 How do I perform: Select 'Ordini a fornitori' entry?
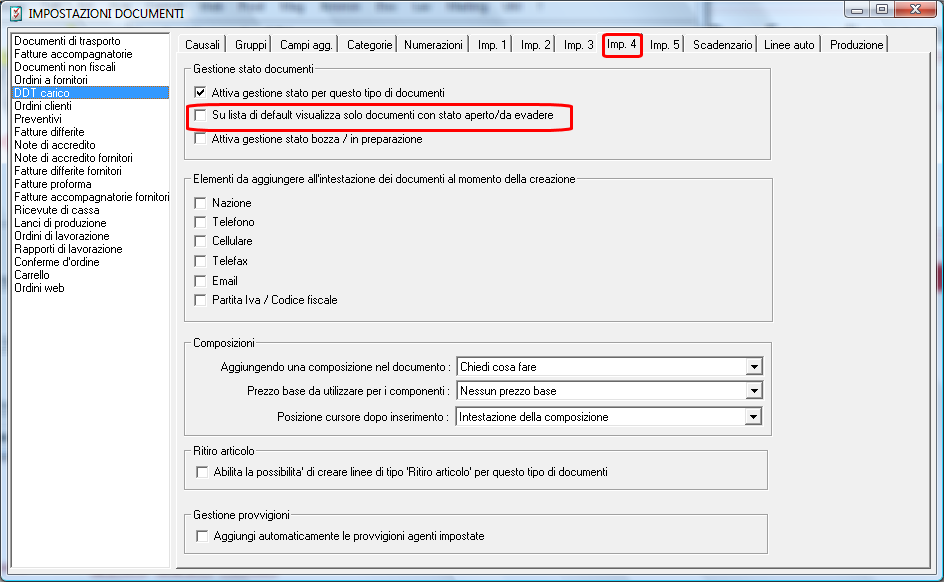click(x=90, y=80)
